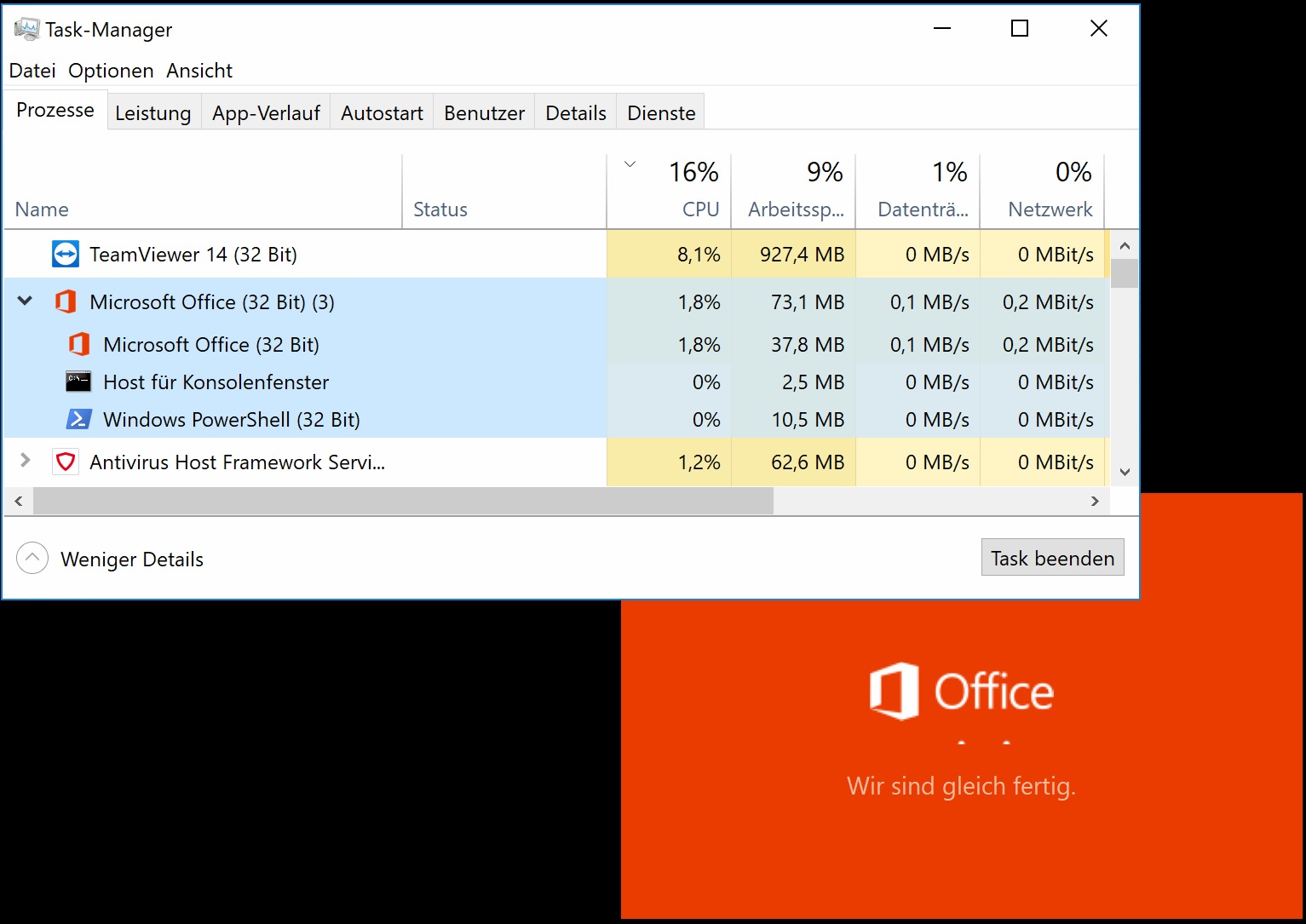Click the Task-Manager title bar icon
1306x924 pixels.
tap(26, 29)
